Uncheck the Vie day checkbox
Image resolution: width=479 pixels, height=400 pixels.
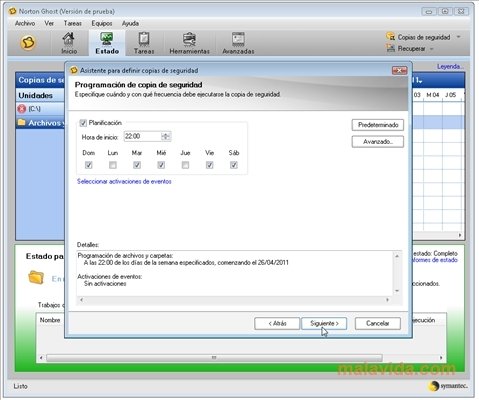point(209,165)
